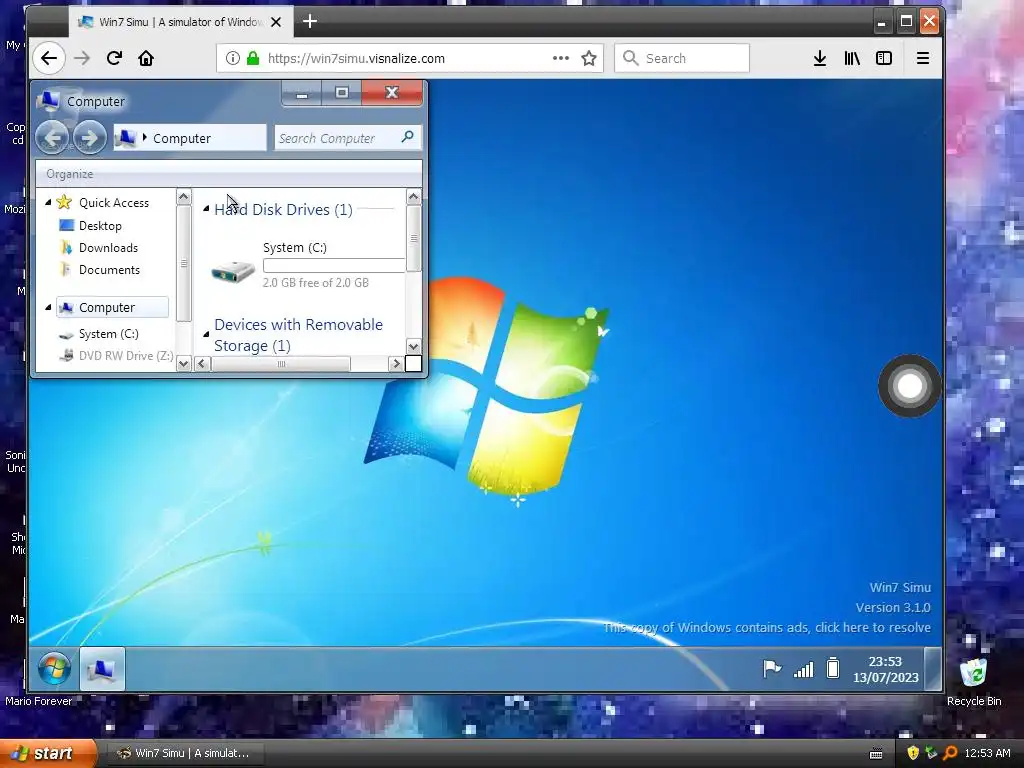Select System (C:) drive icon
1024x768 pixels.
pos(233,271)
